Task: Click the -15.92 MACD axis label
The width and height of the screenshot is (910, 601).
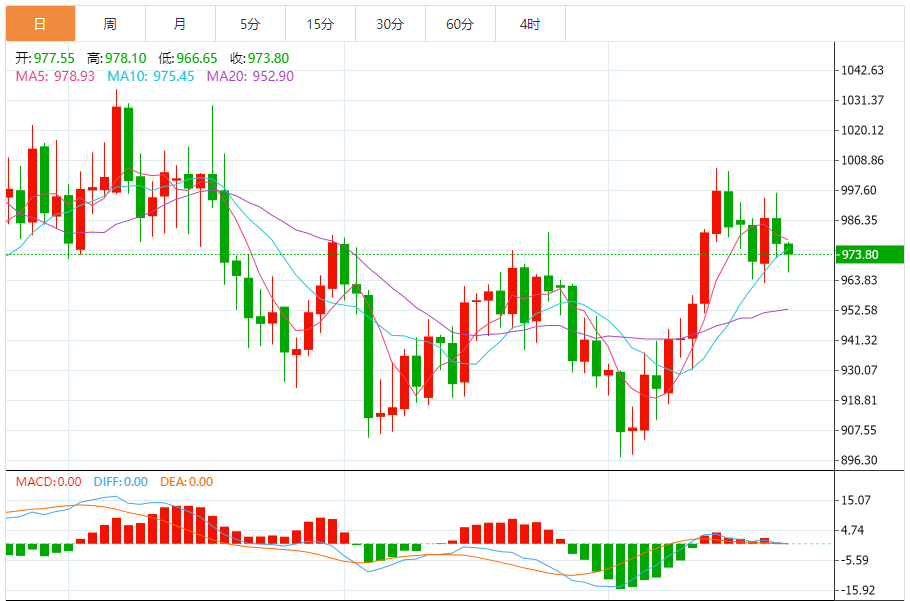Action: click(857, 591)
